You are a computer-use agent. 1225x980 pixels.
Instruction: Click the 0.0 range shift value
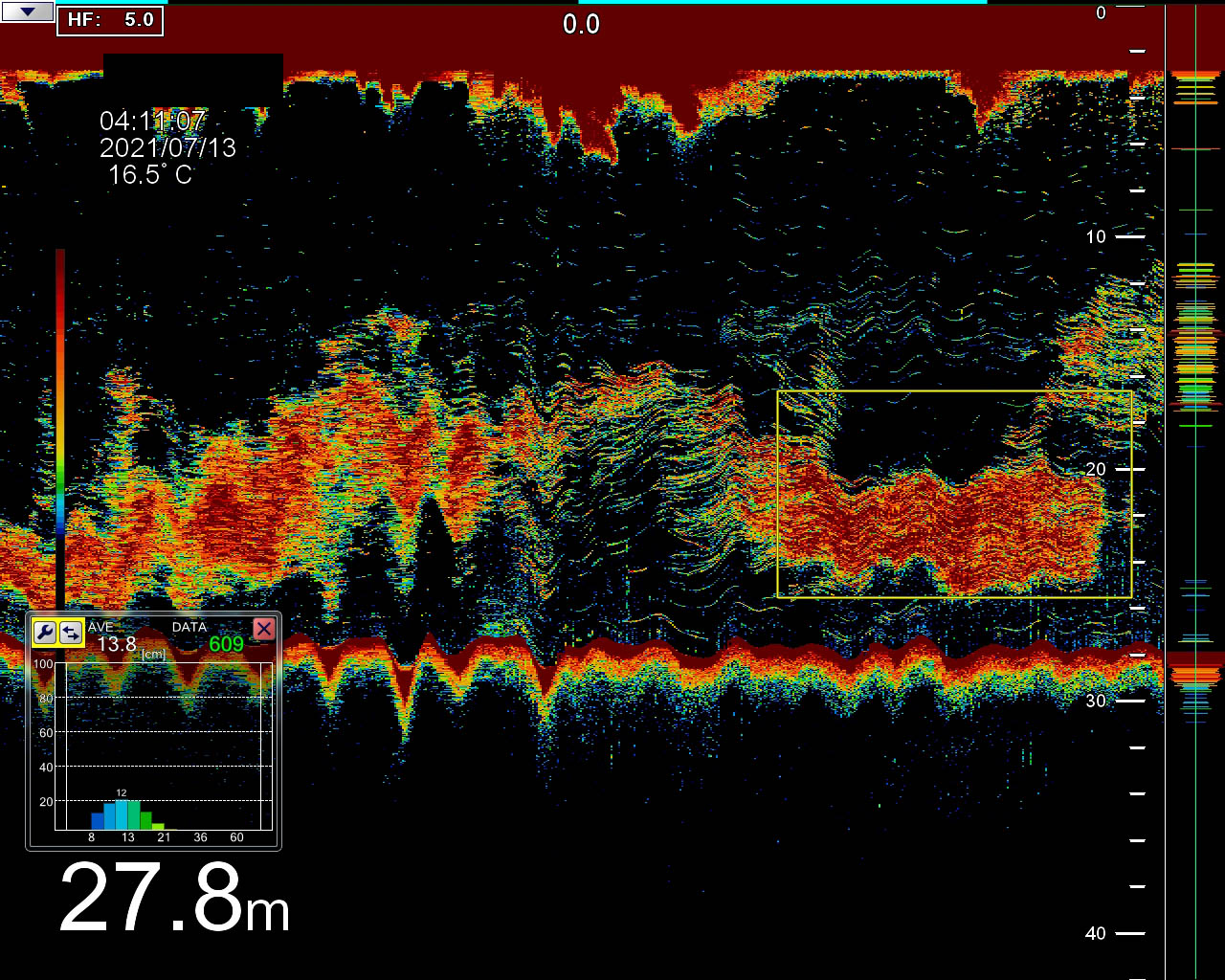[x=581, y=24]
